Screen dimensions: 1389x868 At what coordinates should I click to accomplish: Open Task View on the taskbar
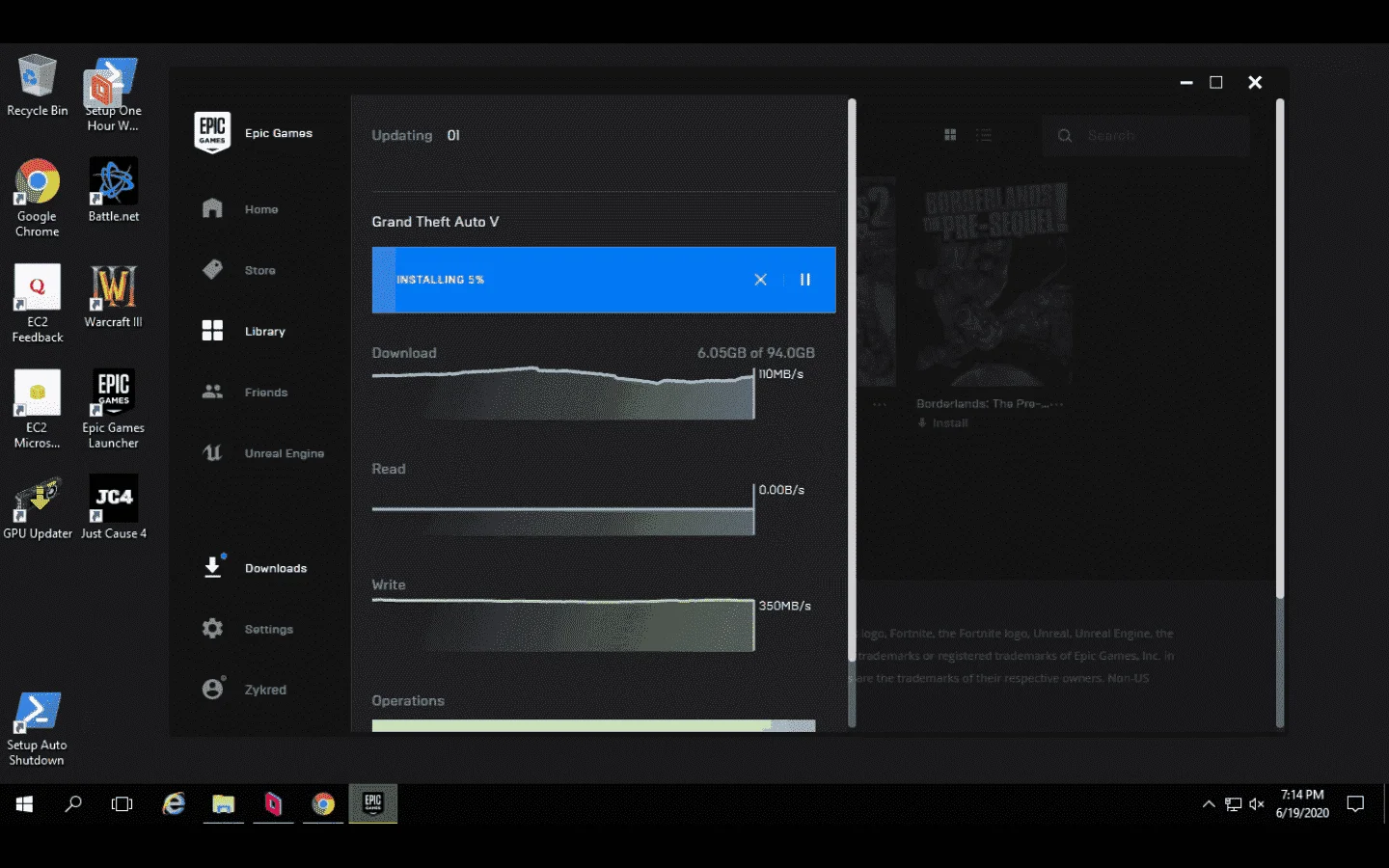[x=123, y=803]
